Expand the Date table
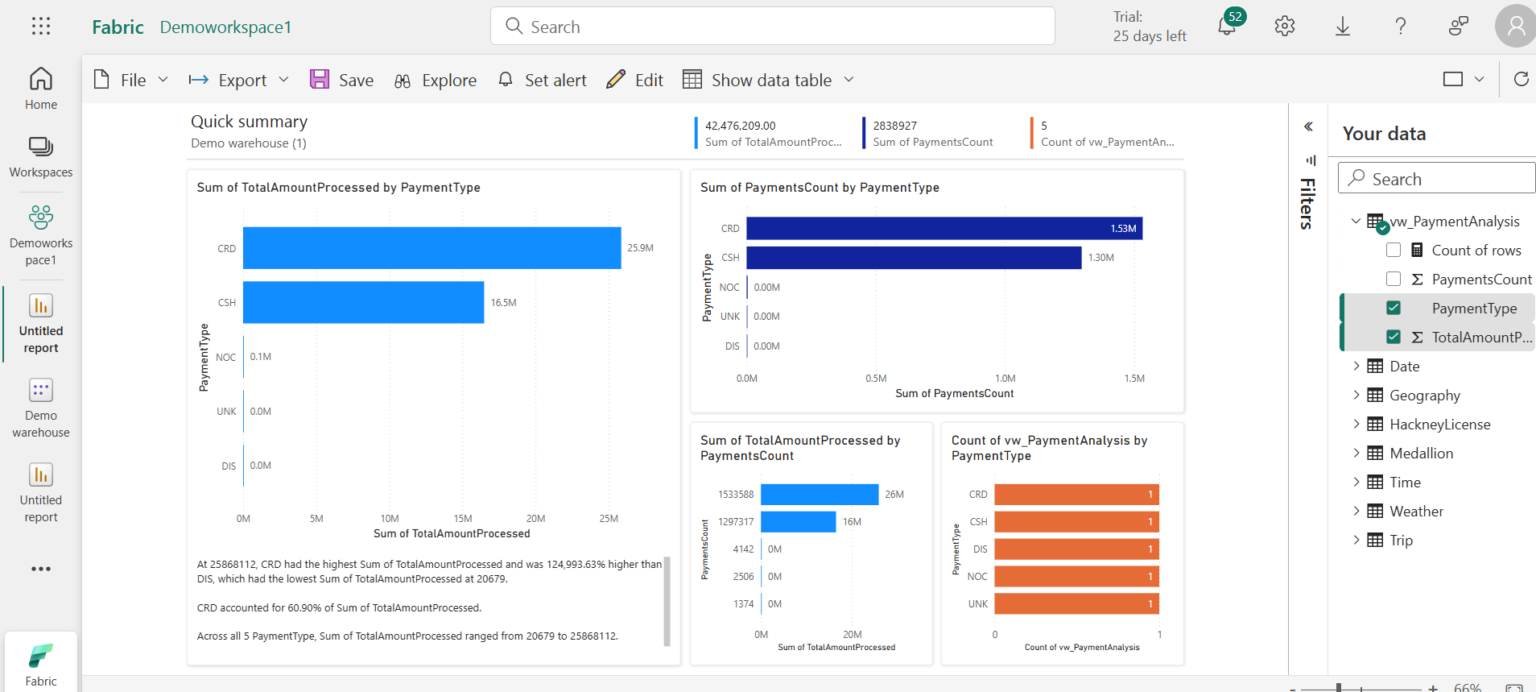Image resolution: width=1536 pixels, height=692 pixels. 1356,366
